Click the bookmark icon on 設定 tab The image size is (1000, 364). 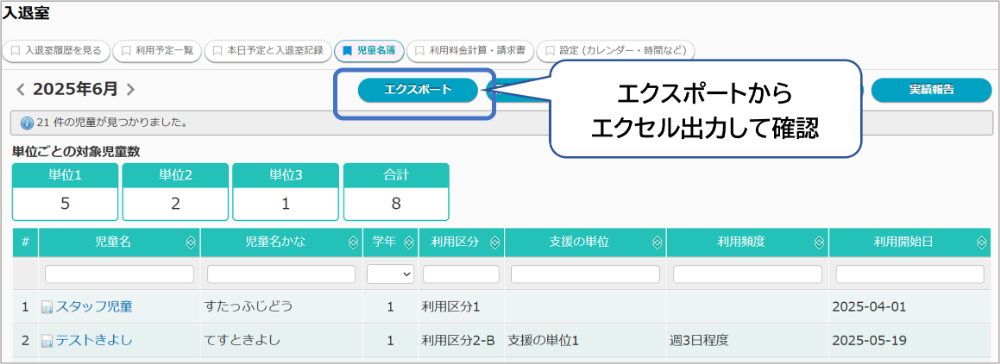pyautogui.click(x=549, y=50)
